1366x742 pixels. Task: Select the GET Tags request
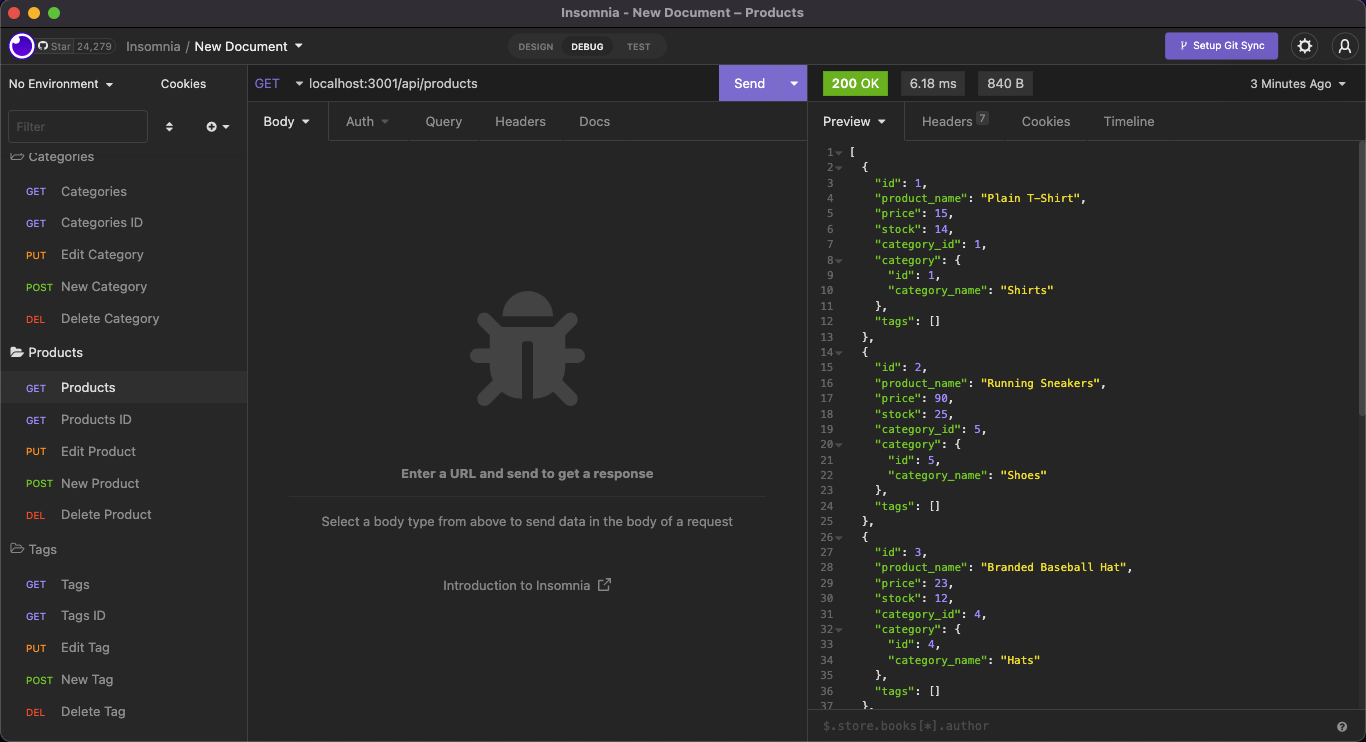click(124, 585)
